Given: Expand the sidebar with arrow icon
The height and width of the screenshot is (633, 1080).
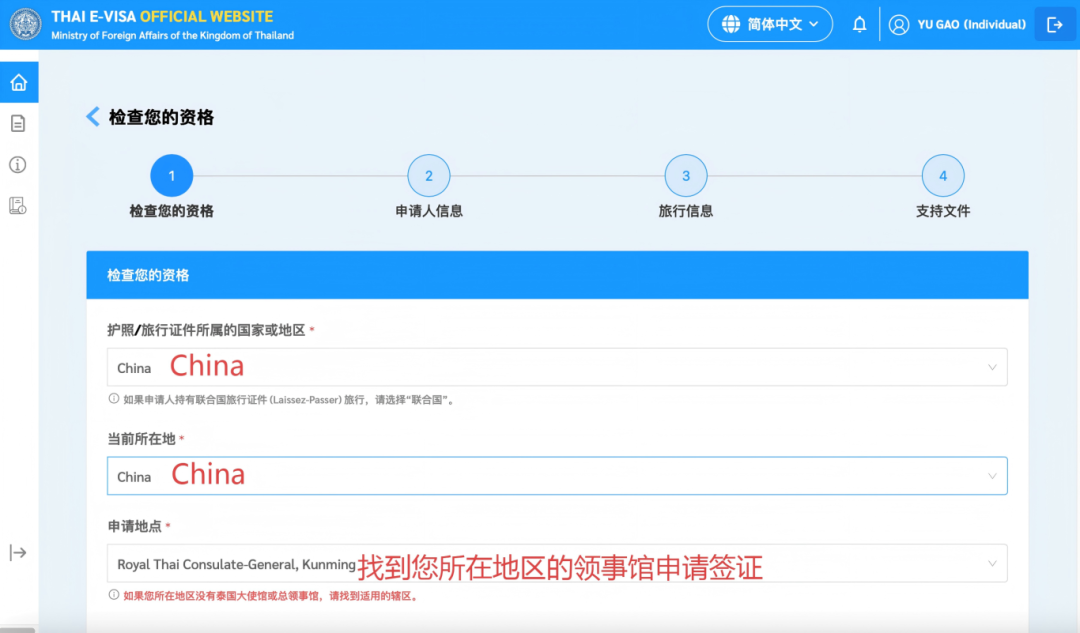Looking at the screenshot, I should (x=18, y=553).
